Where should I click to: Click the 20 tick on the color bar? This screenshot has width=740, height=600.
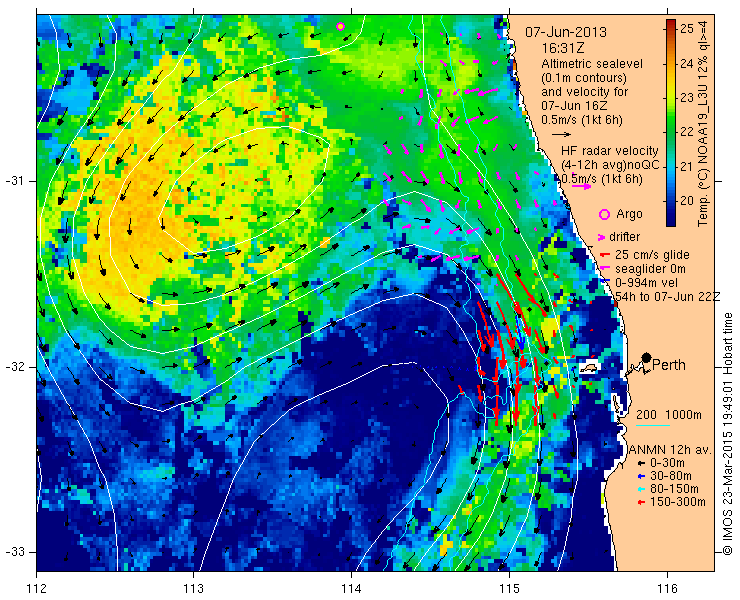pyautogui.click(x=687, y=201)
